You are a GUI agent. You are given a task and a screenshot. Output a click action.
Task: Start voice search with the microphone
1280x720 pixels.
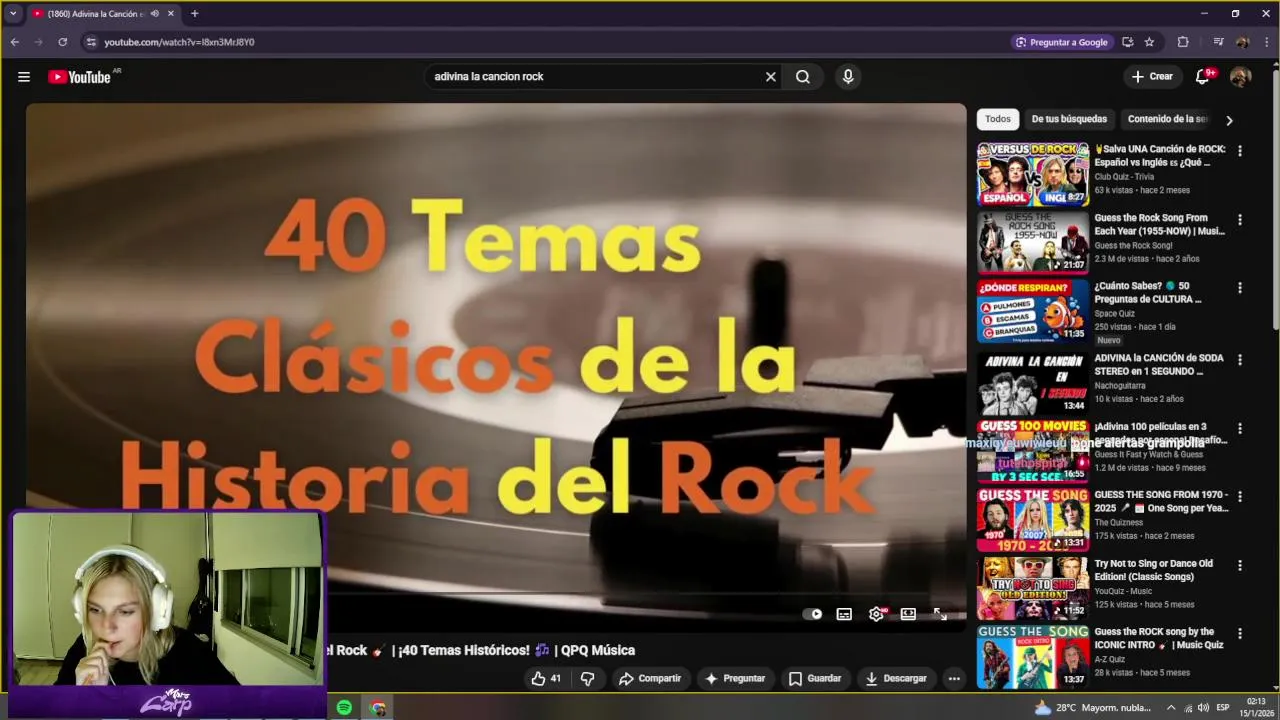848,77
